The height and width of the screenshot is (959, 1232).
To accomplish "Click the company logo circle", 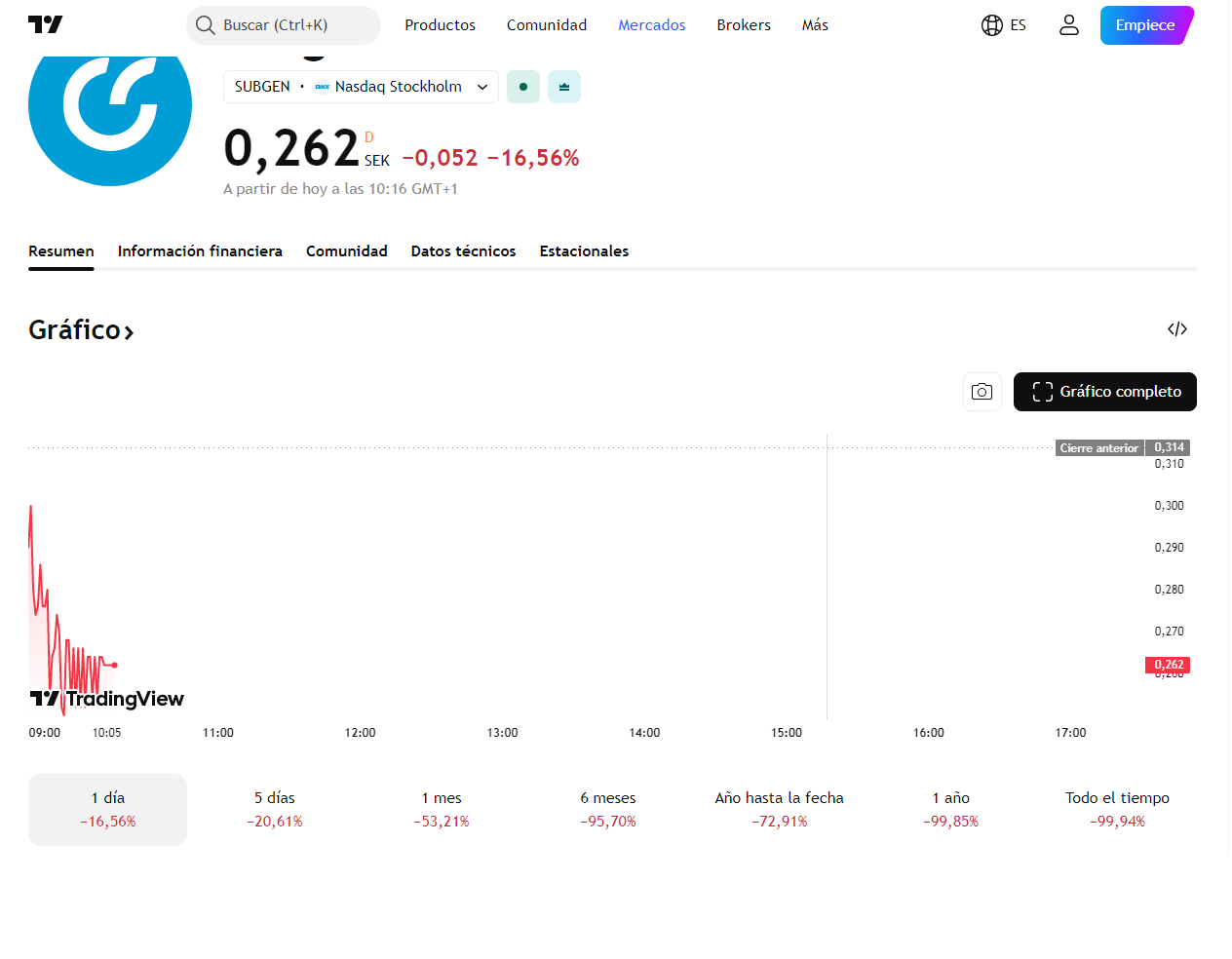I will (x=110, y=105).
